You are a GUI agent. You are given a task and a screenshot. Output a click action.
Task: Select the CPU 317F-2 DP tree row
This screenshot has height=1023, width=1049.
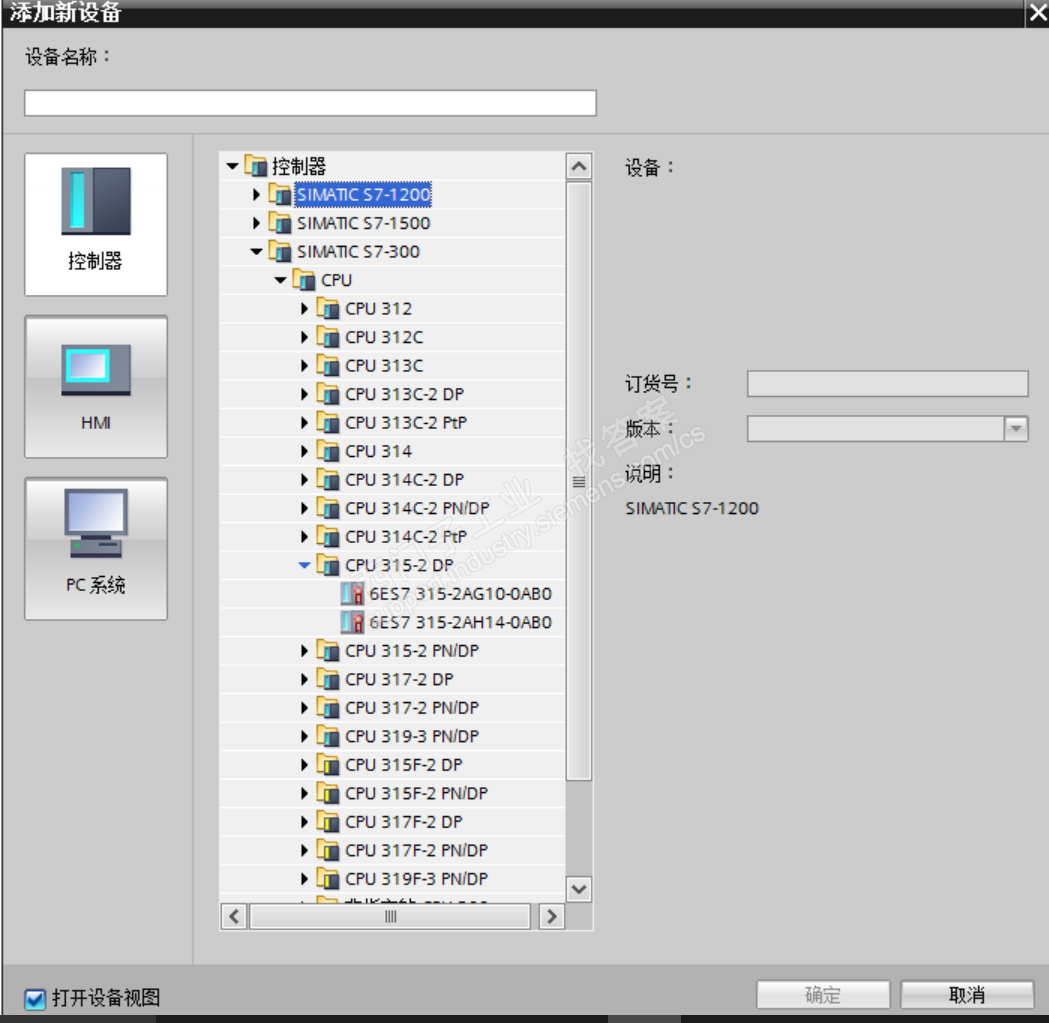point(393,822)
